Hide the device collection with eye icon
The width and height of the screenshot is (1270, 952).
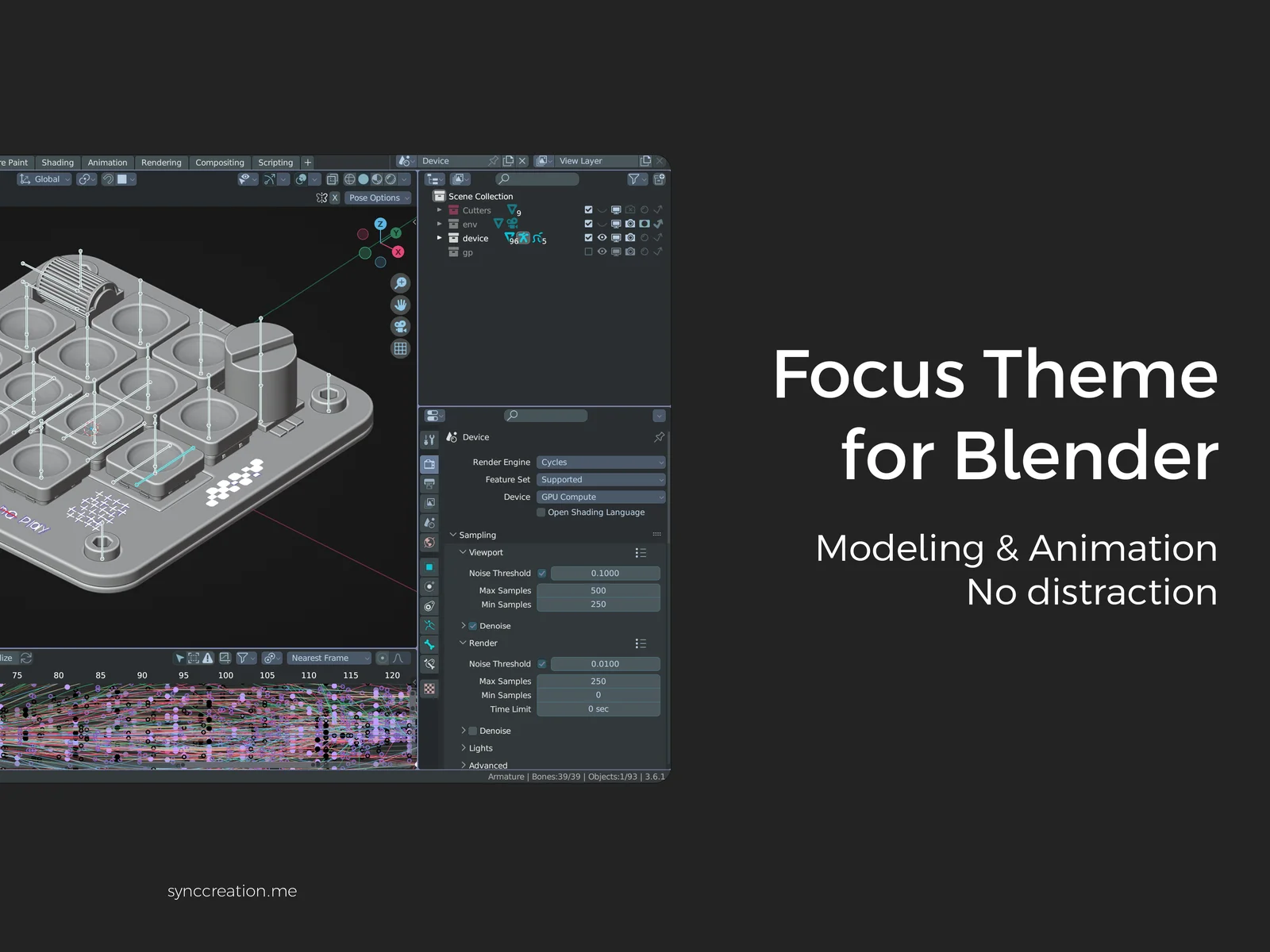pyautogui.click(x=602, y=238)
